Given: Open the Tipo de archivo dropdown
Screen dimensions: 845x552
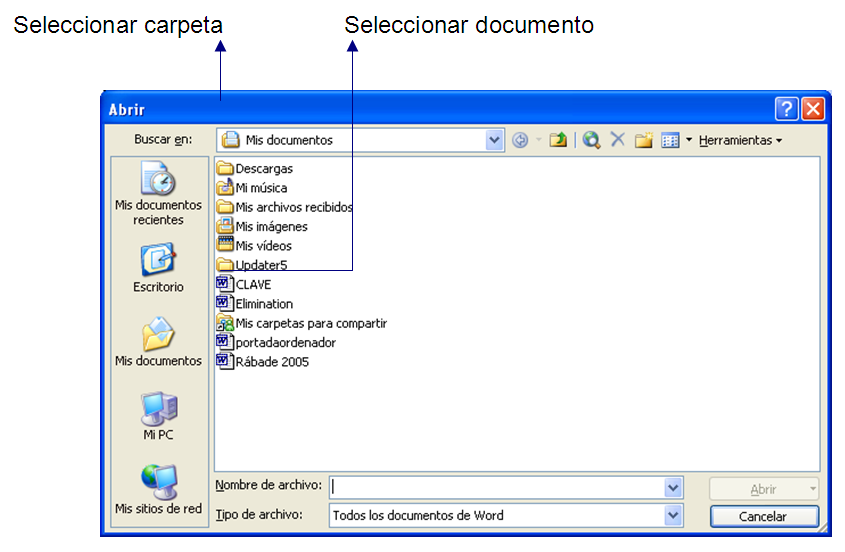Looking at the screenshot, I should click(x=673, y=516).
